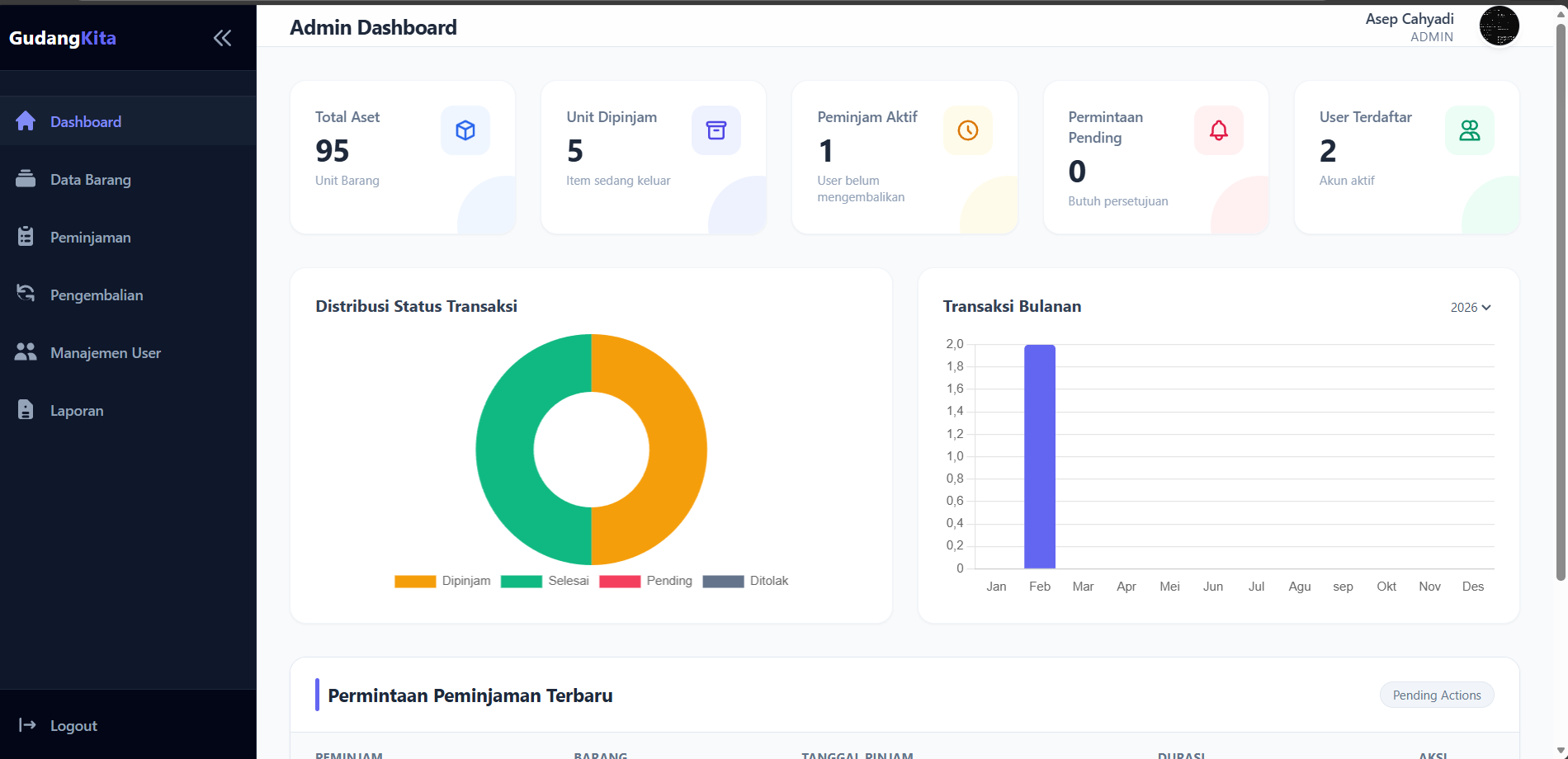Select the Manajemen User people icon
Screen dimensions: 1568x759
pyautogui.click(x=26, y=352)
